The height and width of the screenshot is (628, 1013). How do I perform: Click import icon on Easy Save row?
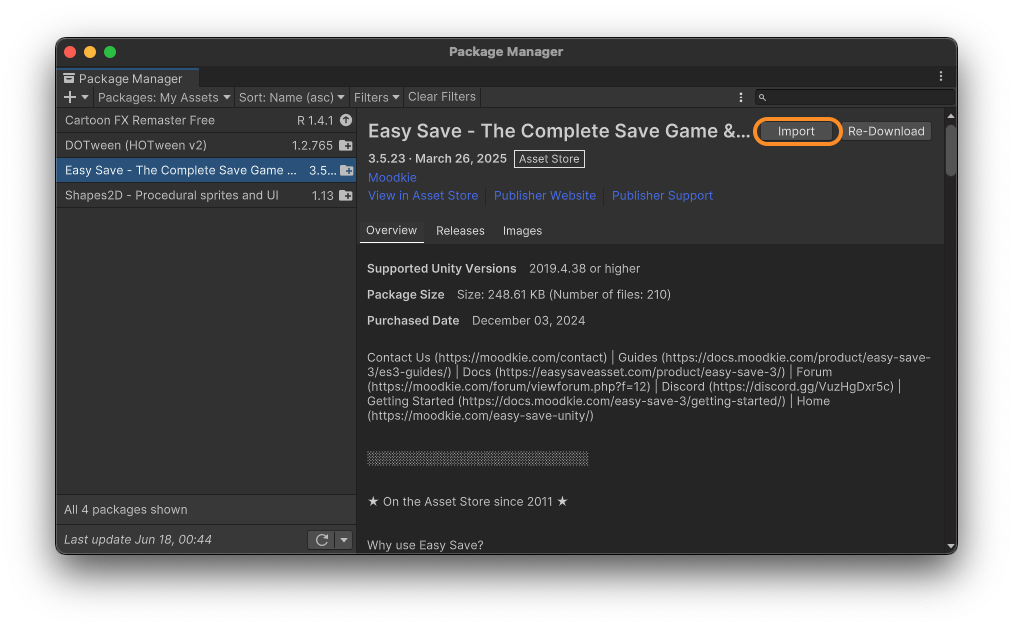pyautogui.click(x=347, y=171)
